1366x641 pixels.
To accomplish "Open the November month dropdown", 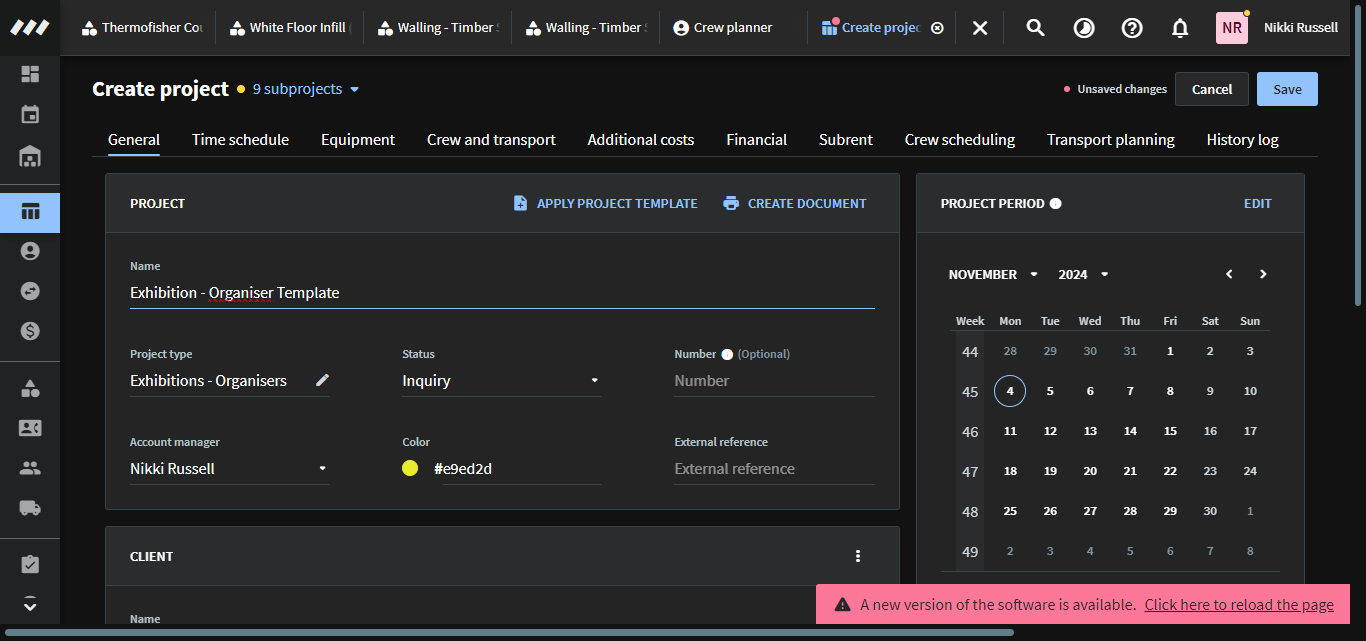I will (x=993, y=274).
